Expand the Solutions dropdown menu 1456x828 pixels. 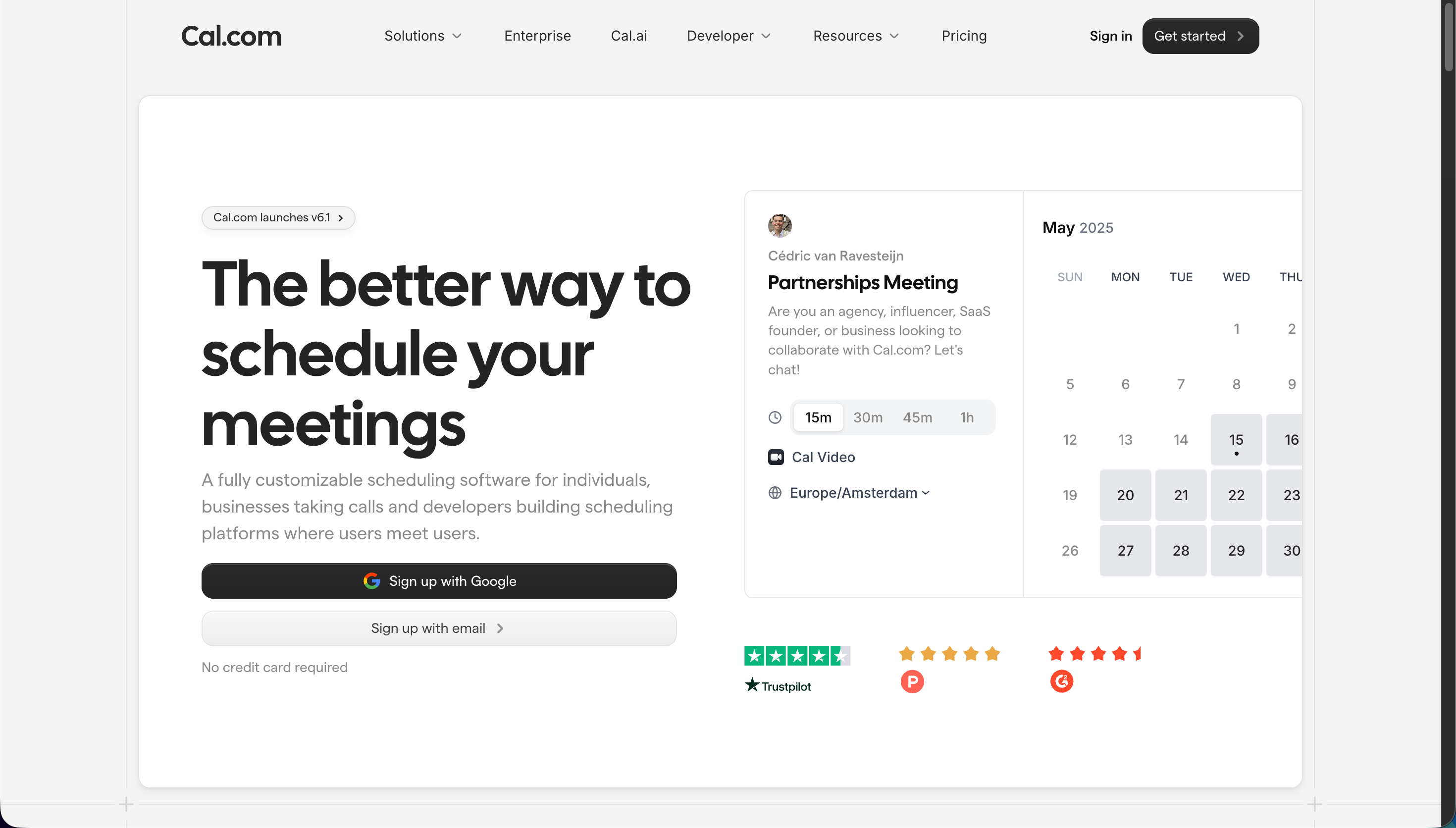(422, 36)
